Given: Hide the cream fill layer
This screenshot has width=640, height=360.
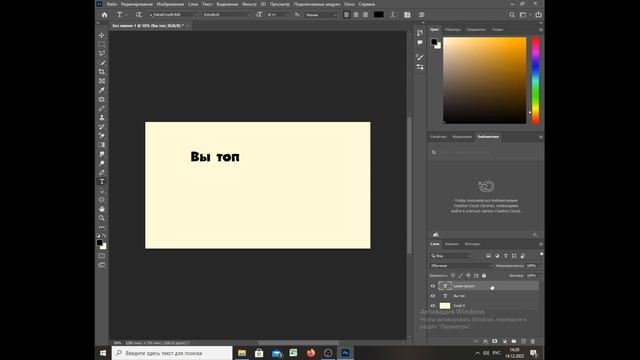Looking at the screenshot, I should (433, 306).
